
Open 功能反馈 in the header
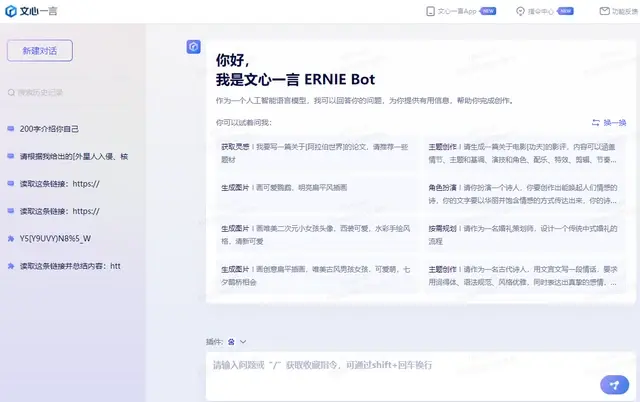[x=624, y=11]
